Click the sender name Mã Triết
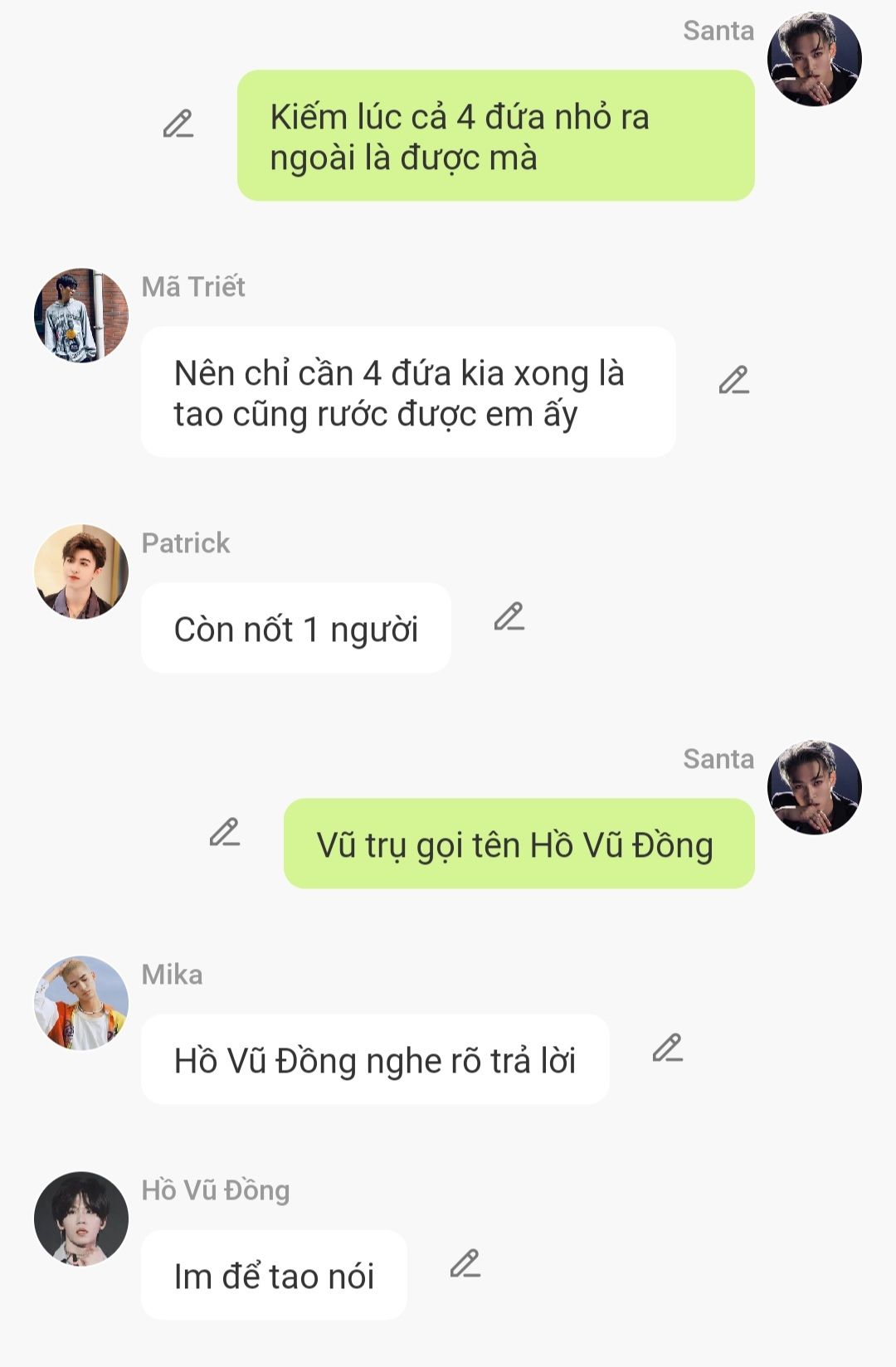This screenshot has height=1367, width=896. [x=193, y=287]
